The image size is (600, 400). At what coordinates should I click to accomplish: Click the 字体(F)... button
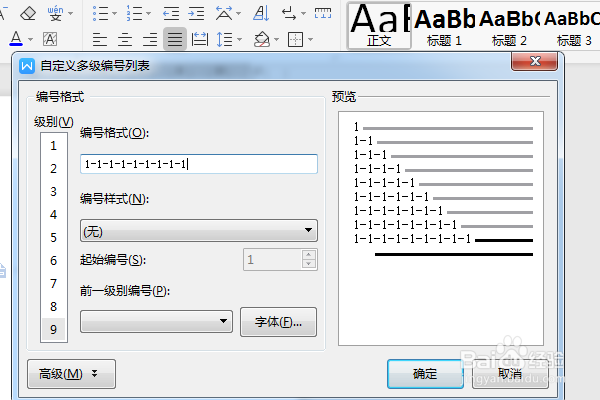point(278,322)
